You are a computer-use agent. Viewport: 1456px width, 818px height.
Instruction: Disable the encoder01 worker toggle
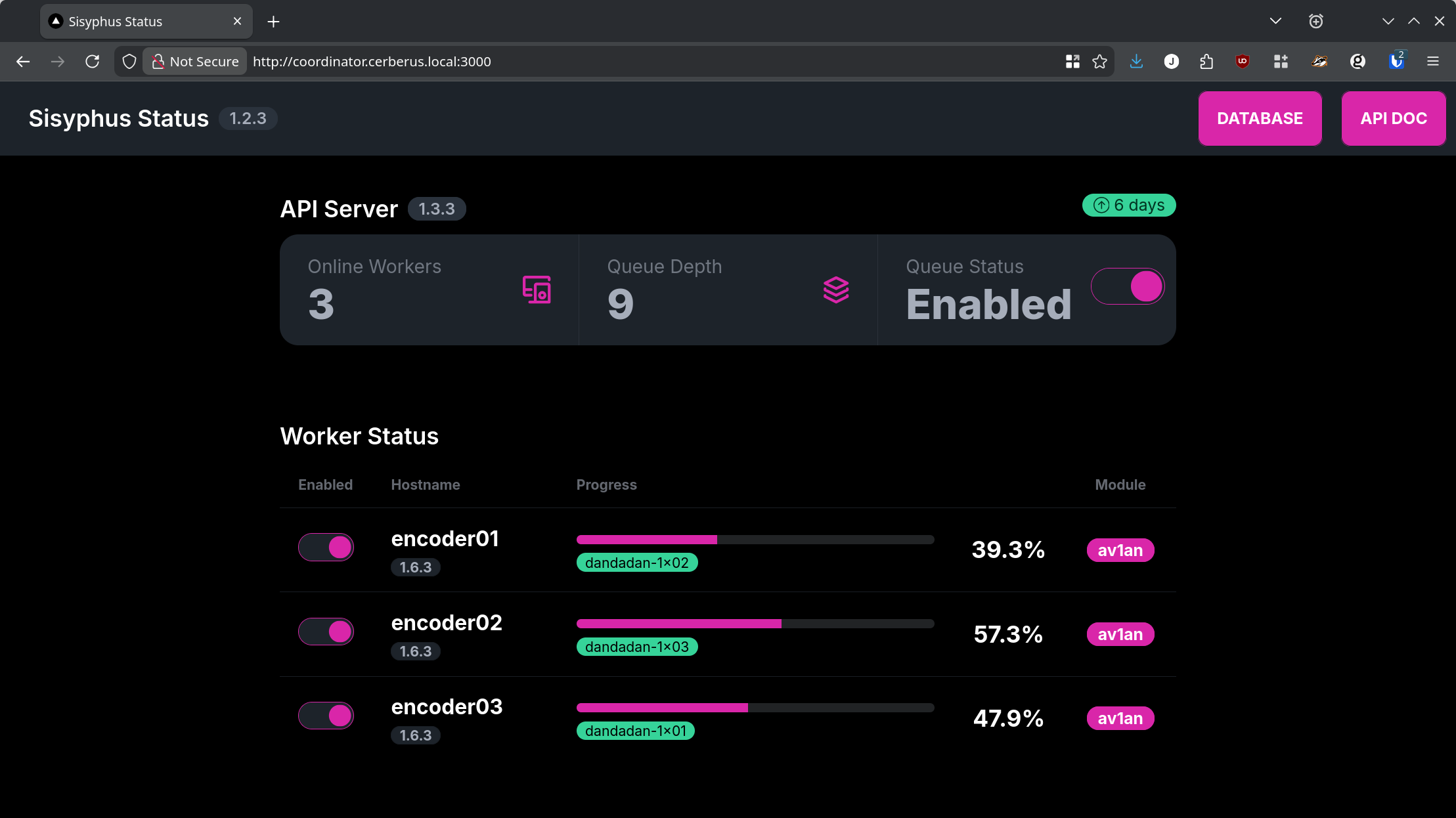pyautogui.click(x=326, y=548)
